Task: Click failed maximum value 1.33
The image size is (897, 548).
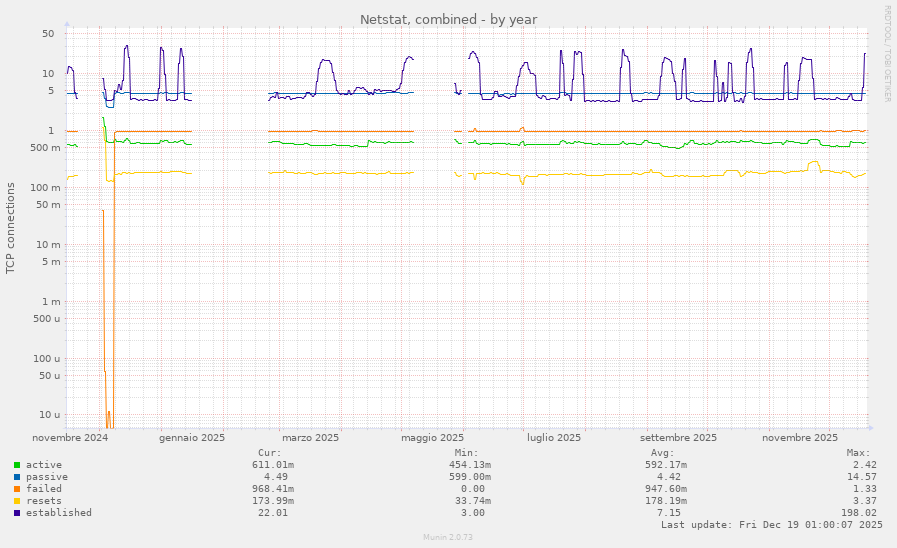Action: [x=865, y=489]
